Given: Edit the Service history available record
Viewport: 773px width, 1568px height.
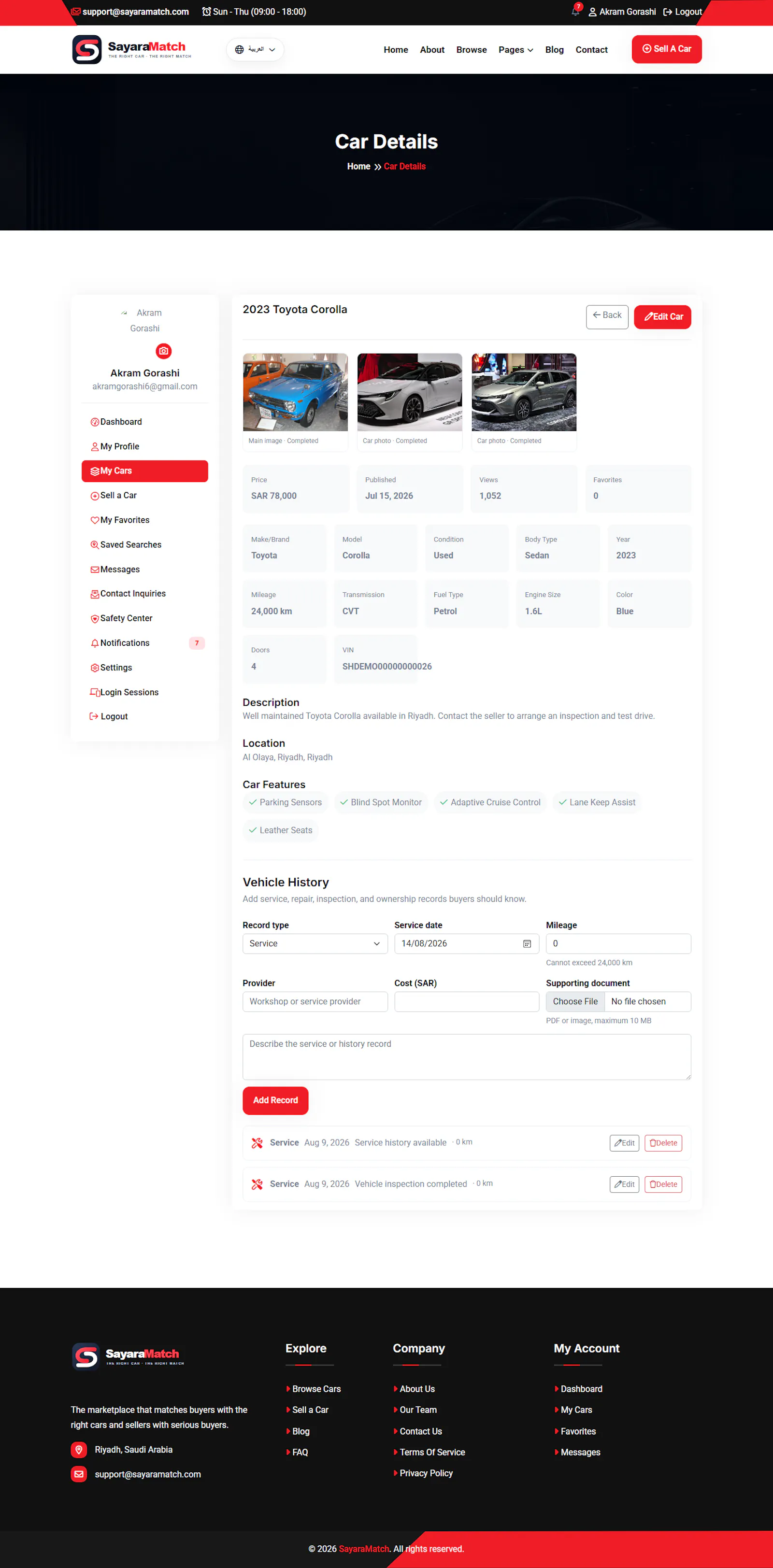Looking at the screenshot, I should tap(624, 1143).
